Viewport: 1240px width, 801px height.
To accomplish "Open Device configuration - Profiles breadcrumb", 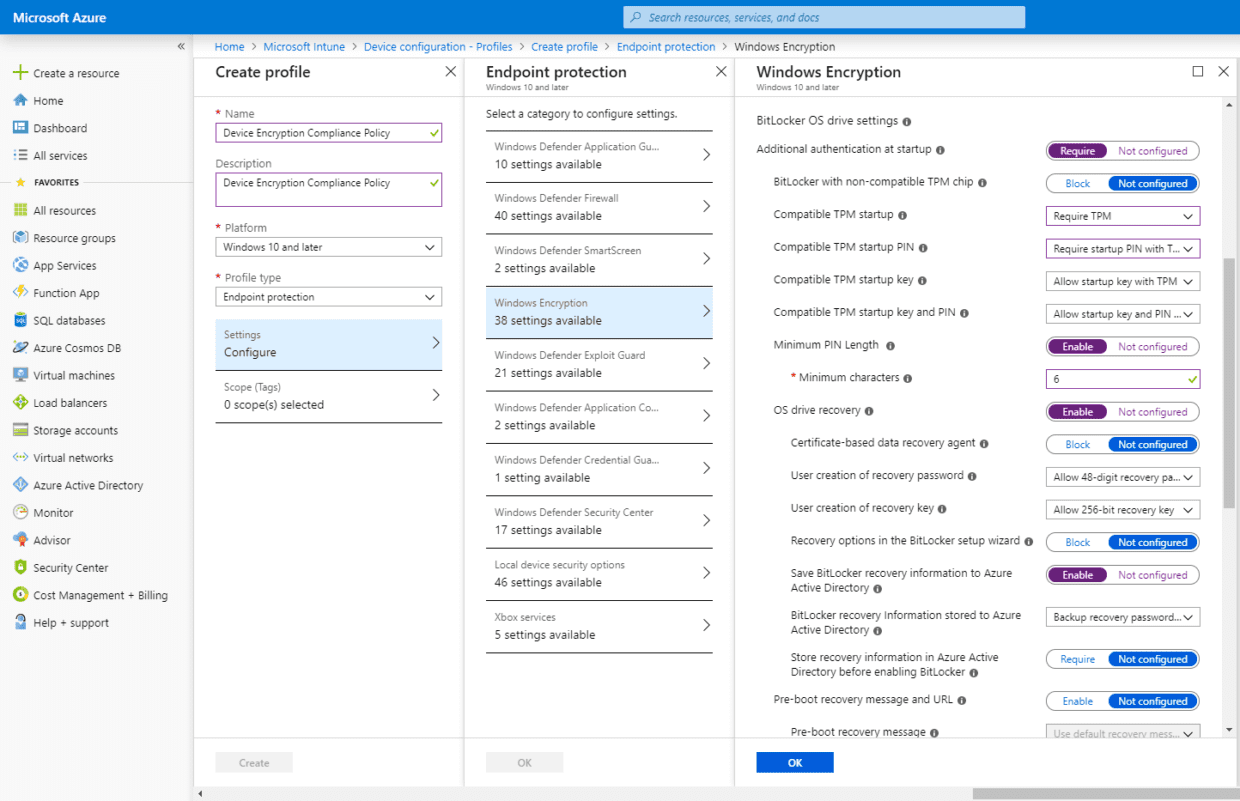I will pos(437,46).
